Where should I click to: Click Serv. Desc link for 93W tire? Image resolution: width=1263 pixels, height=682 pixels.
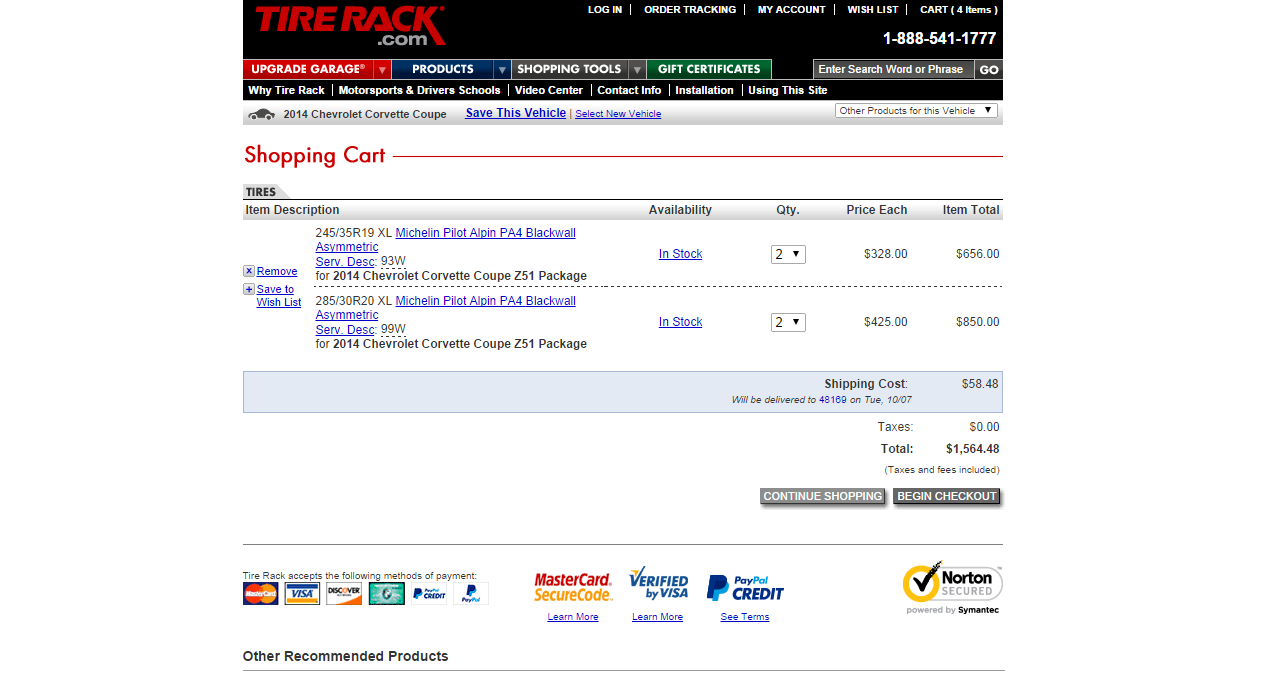click(x=345, y=261)
